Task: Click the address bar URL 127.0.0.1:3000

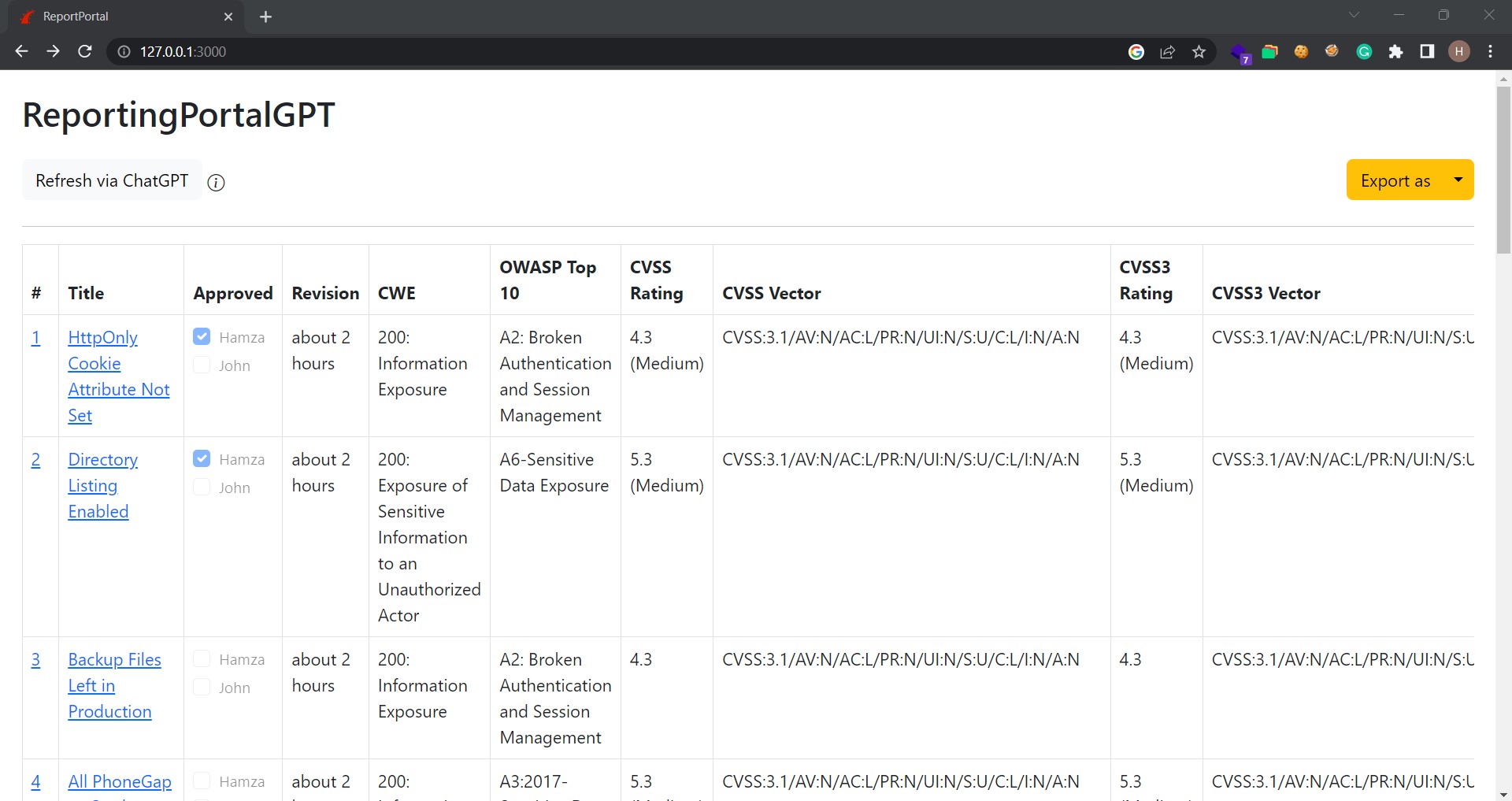Action: pos(183,51)
